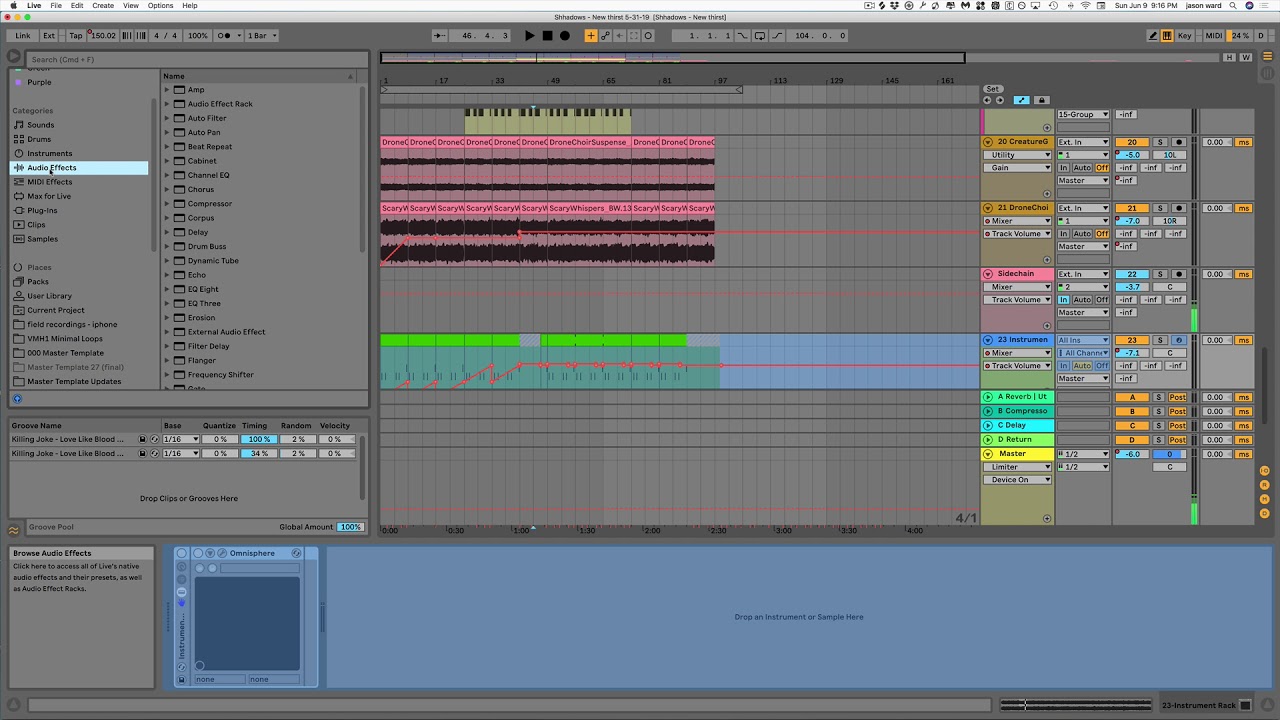Solo the 20 CreatureG track
This screenshot has height=720, width=1280.
coord(1160,142)
